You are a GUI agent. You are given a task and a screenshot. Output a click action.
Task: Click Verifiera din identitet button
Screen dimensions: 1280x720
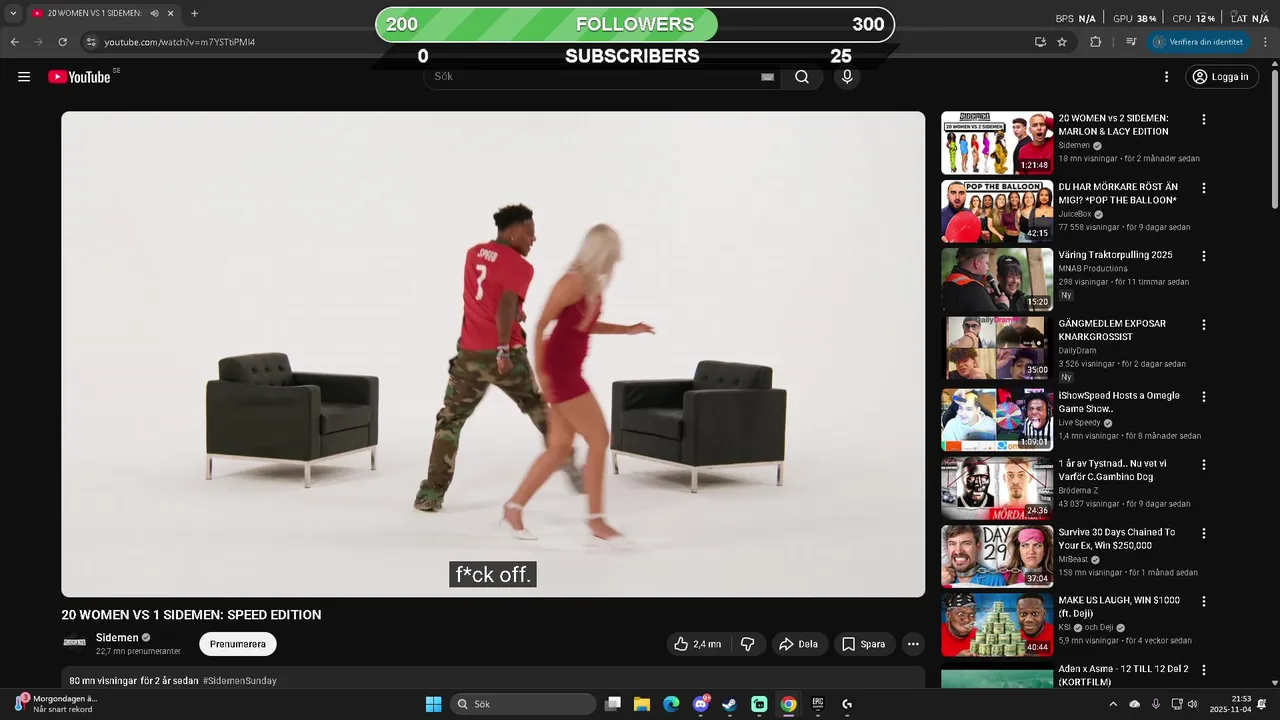coord(1199,42)
